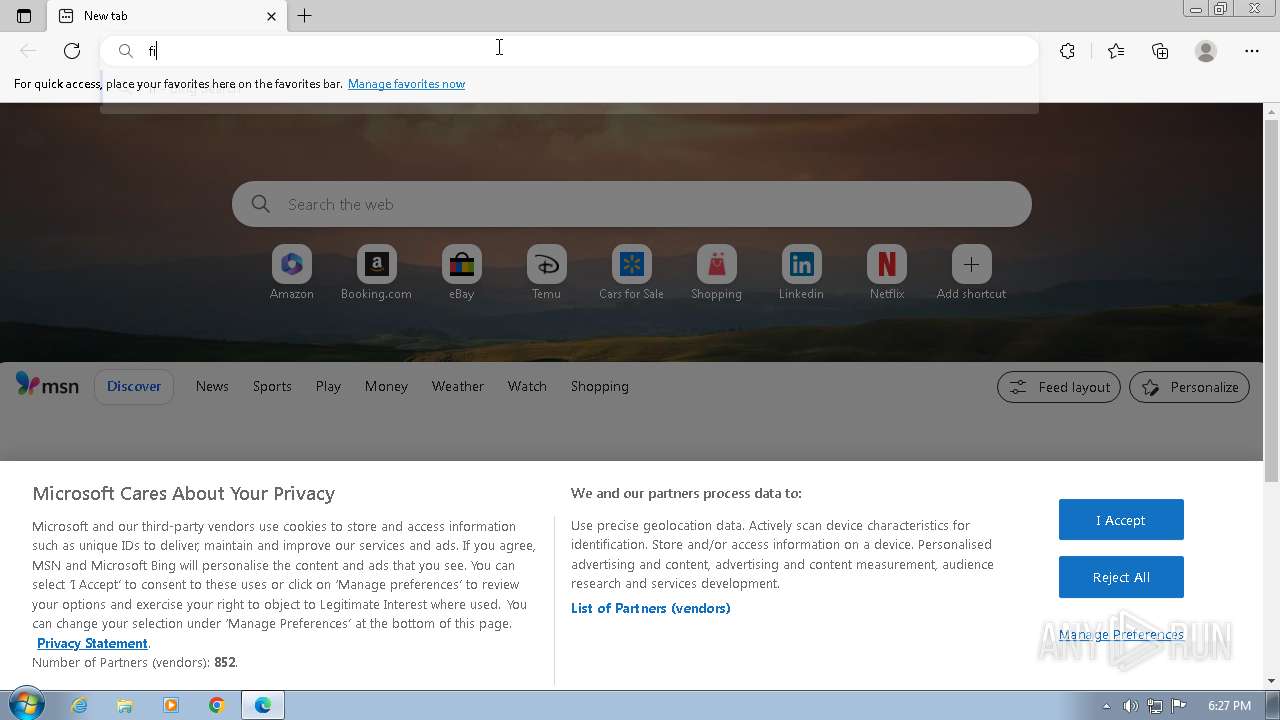Launch Google Chrome from taskbar
1280x720 pixels.
[x=217, y=705]
